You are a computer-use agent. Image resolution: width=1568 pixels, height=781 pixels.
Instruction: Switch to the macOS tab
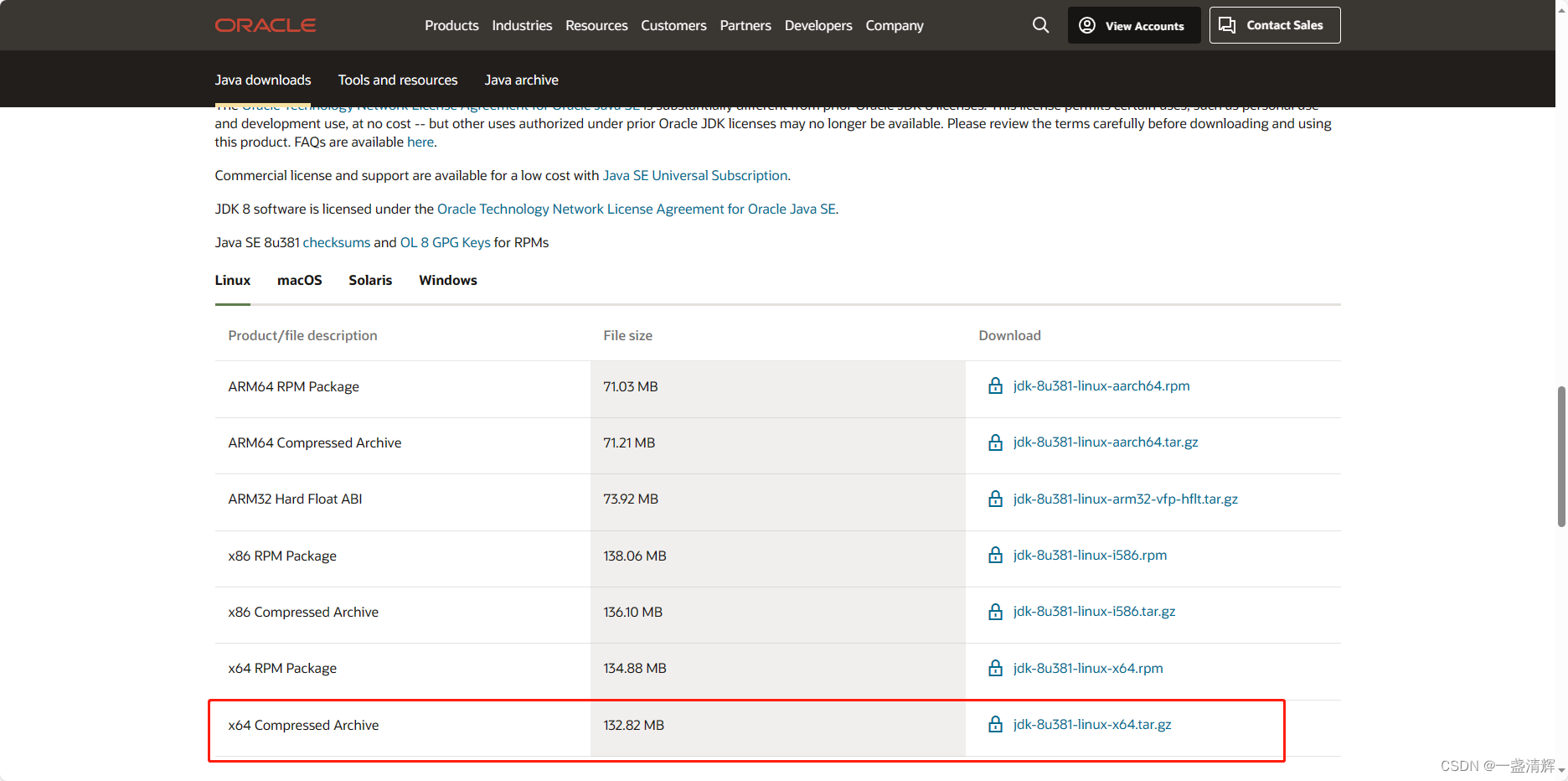(x=300, y=280)
